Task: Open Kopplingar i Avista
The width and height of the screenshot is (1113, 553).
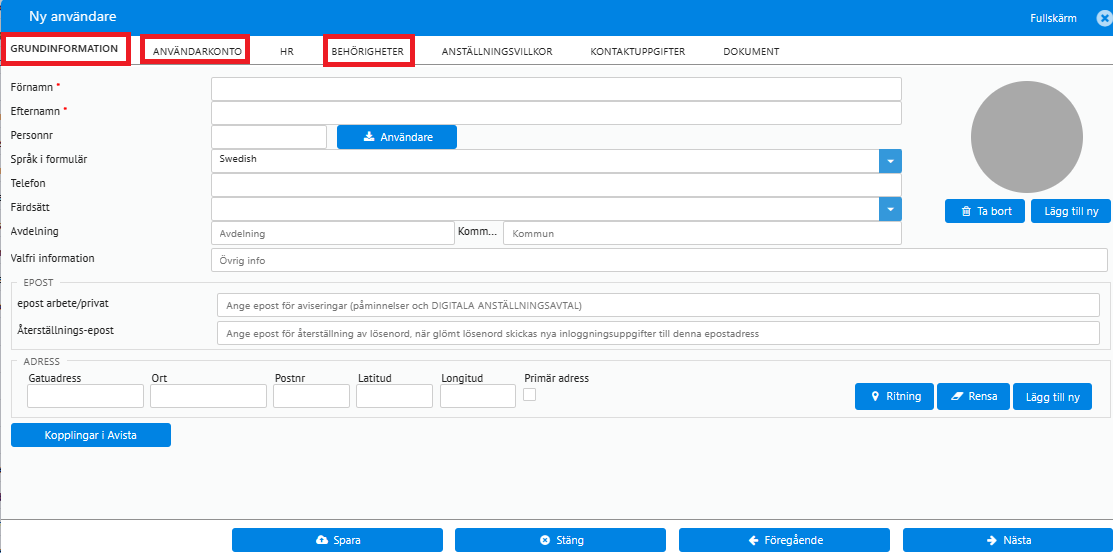Action: tap(91, 435)
